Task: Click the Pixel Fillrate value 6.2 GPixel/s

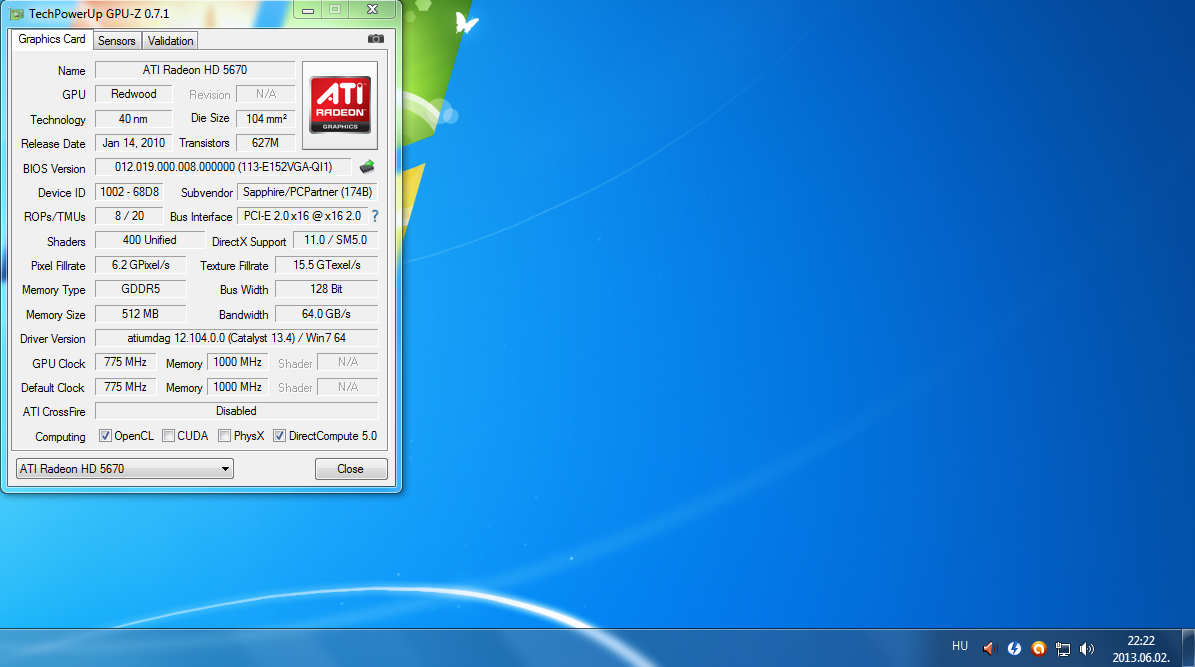Action: [141, 265]
